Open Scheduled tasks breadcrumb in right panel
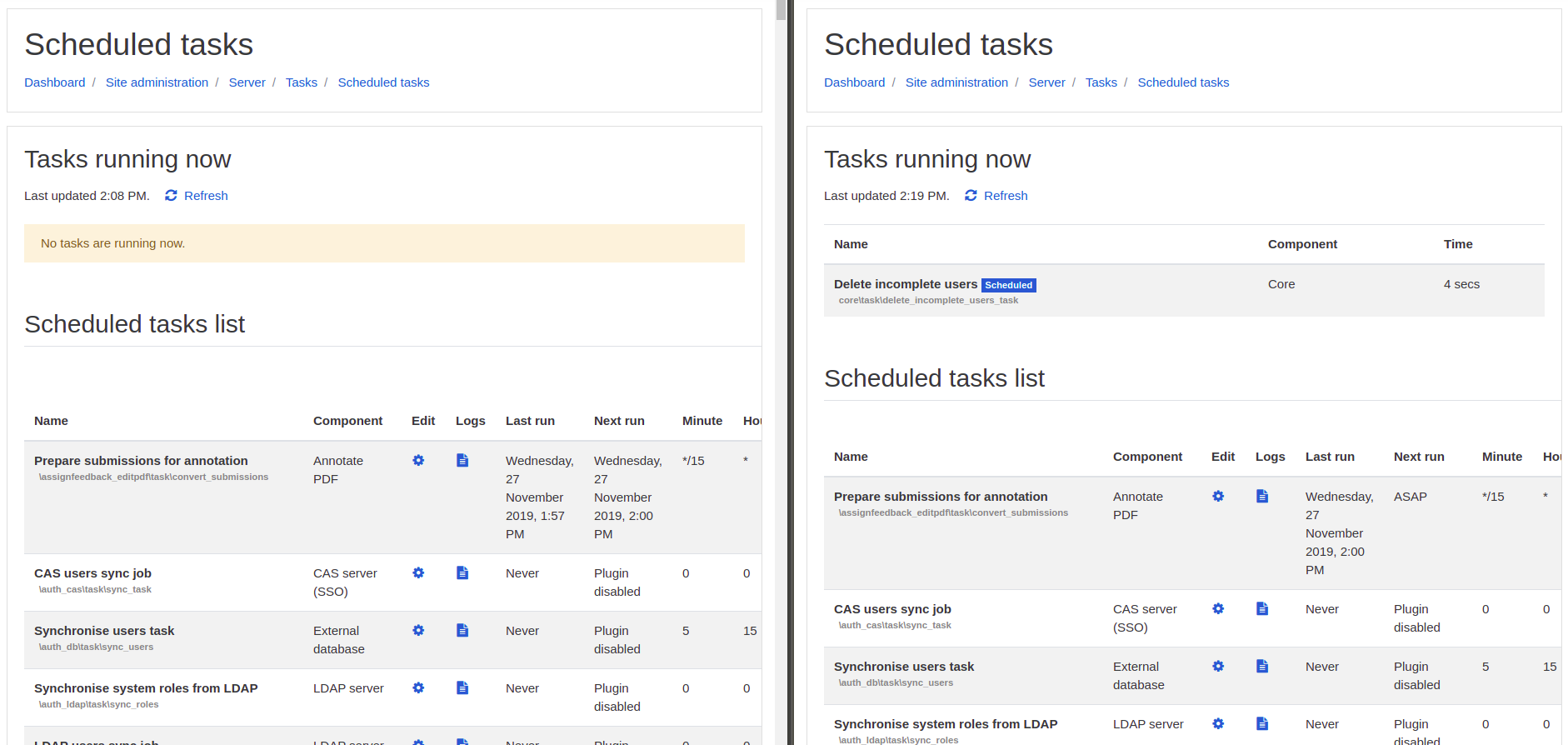 coord(1183,82)
